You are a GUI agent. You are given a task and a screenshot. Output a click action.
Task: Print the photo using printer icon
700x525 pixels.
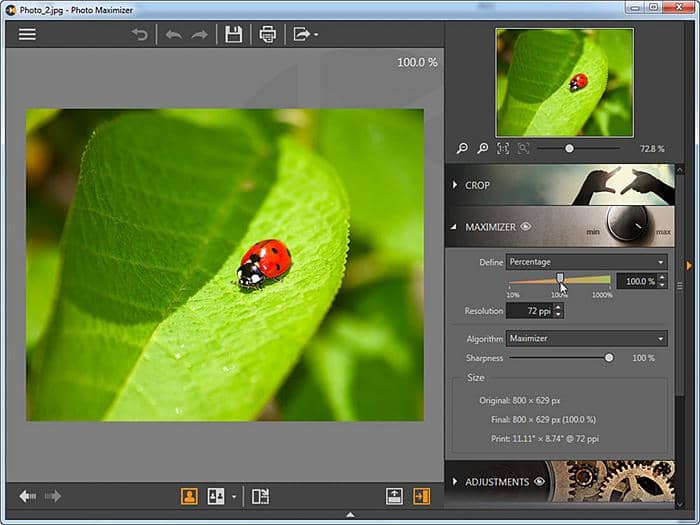pyautogui.click(x=267, y=34)
